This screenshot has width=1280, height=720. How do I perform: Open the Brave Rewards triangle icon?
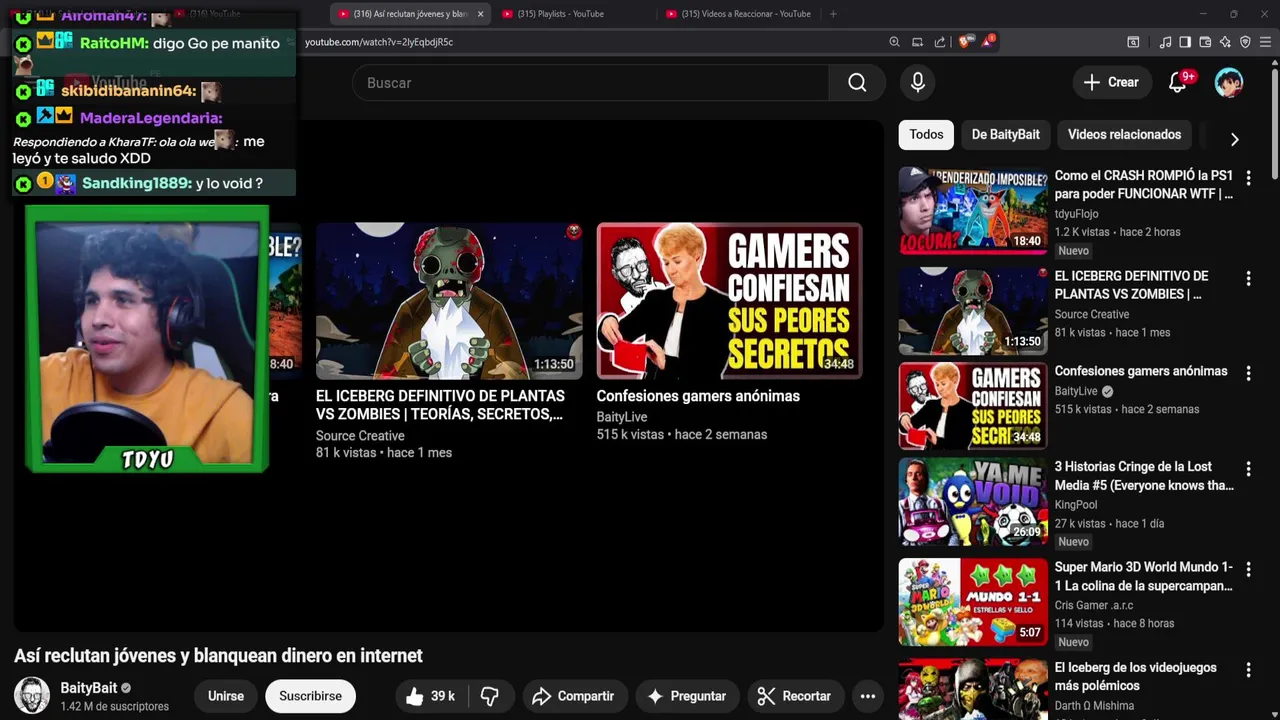coord(987,42)
